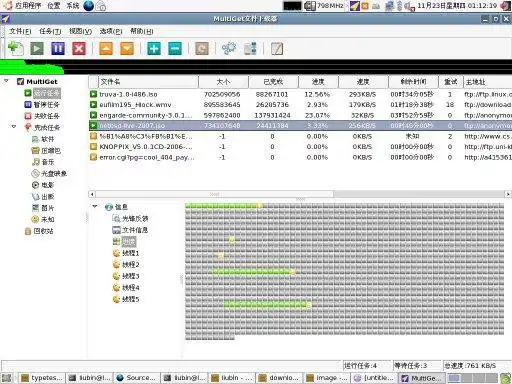512x384 pixels.
Task: Sort by the 大小 size column header
Action: [223, 82]
